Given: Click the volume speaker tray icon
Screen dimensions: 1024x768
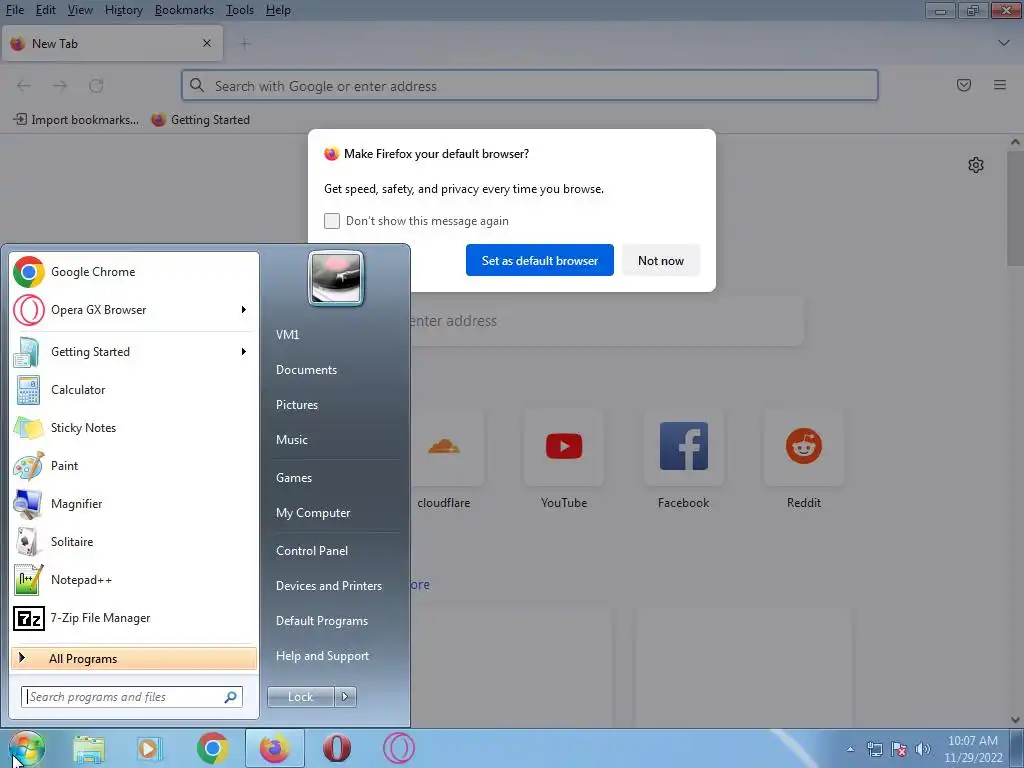Looking at the screenshot, I should pyautogui.click(x=923, y=749).
